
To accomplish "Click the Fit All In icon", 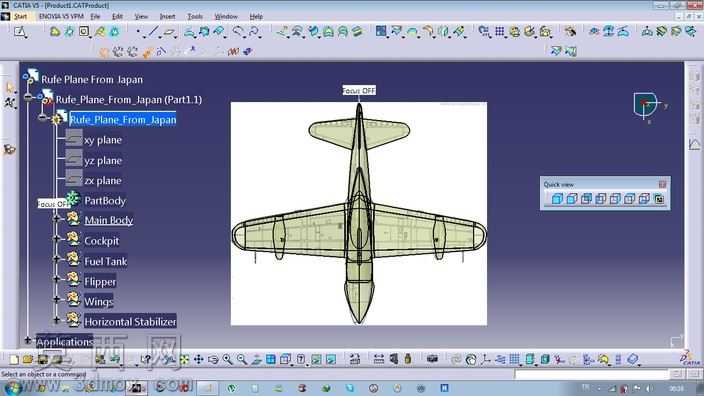I will [x=184, y=359].
